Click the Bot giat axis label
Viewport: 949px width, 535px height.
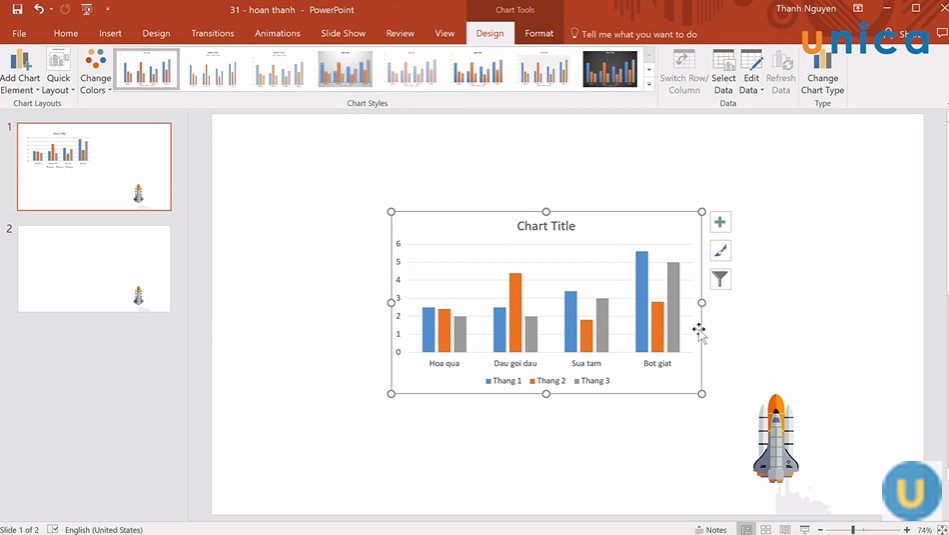[657, 363]
